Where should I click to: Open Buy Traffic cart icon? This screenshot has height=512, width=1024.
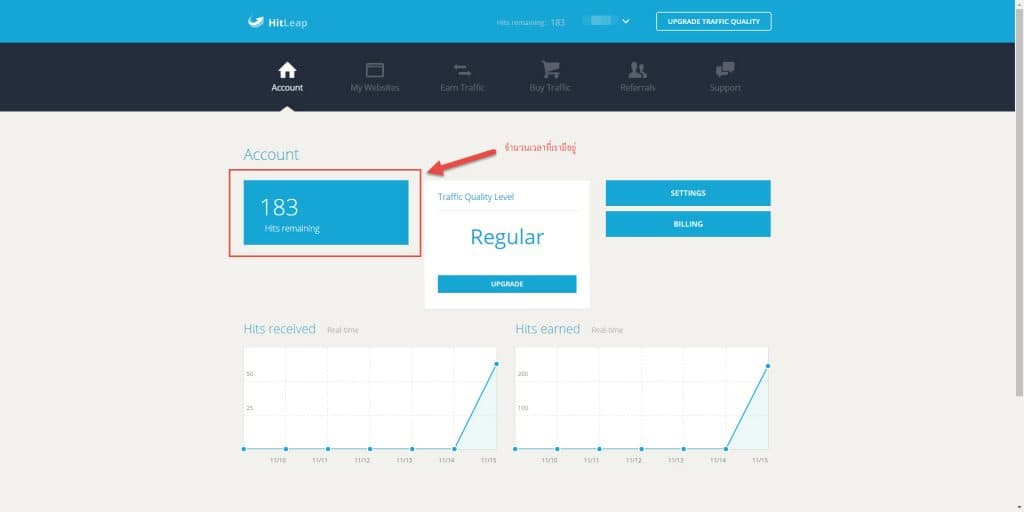tap(550, 70)
